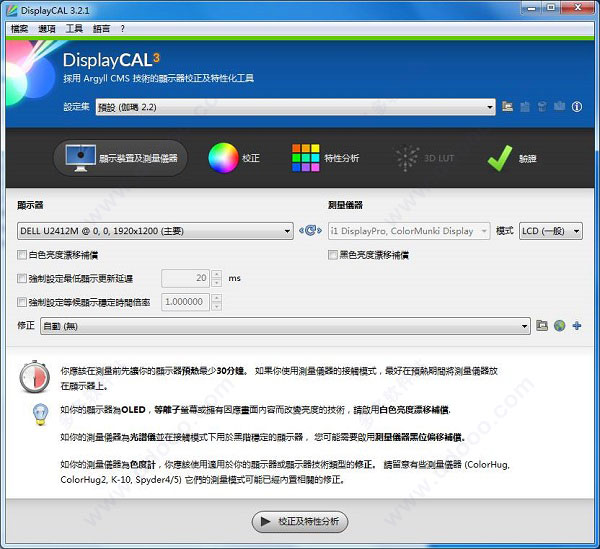
Task: Open correction file folder icon
Action: pos(542,326)
